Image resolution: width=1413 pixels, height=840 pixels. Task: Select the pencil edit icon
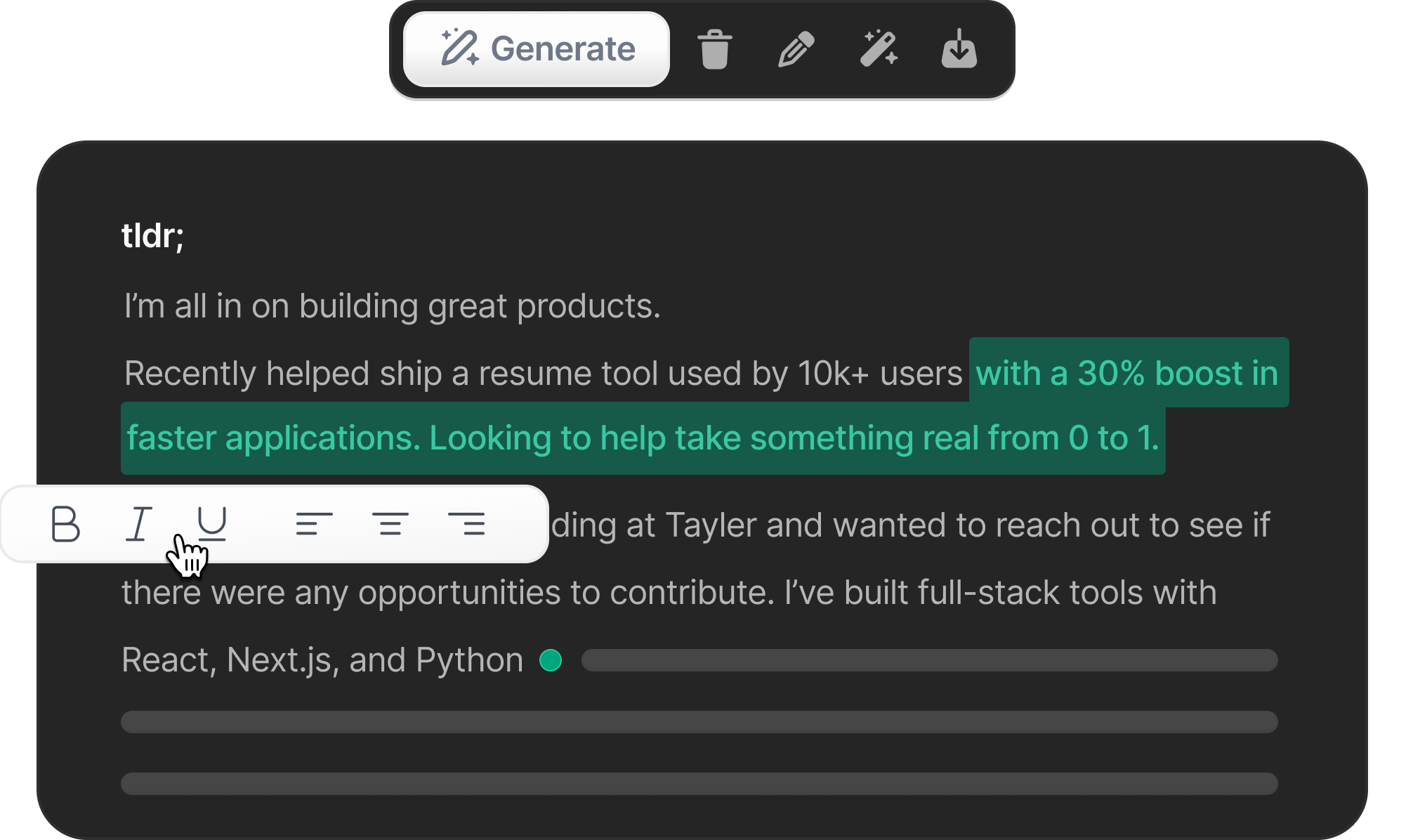(796, 49)
